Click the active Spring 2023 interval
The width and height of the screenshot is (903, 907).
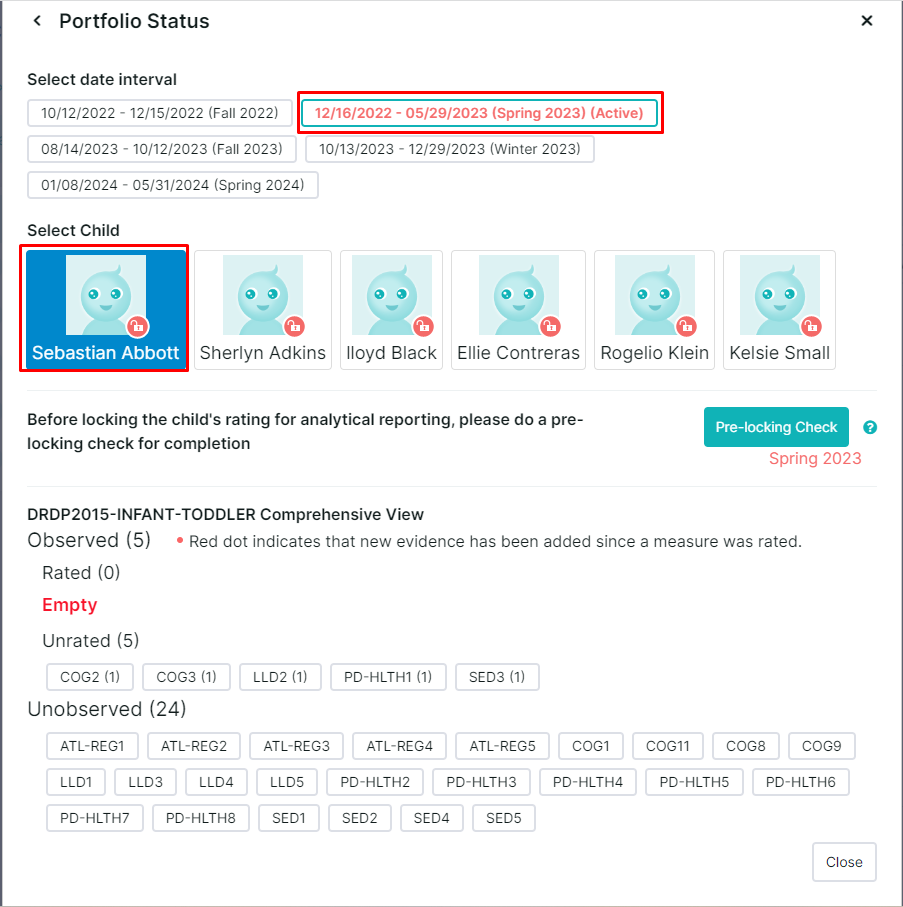point(479,113)
